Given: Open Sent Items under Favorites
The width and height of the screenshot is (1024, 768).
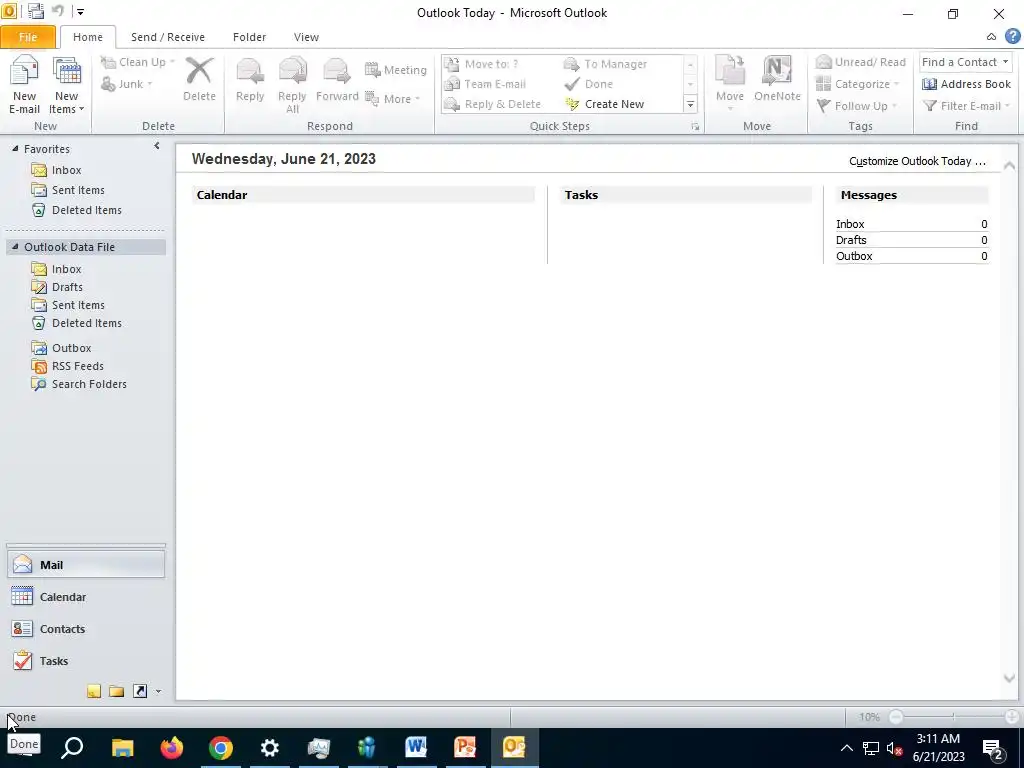Looking at the screenshot, I should pos(68,190).
